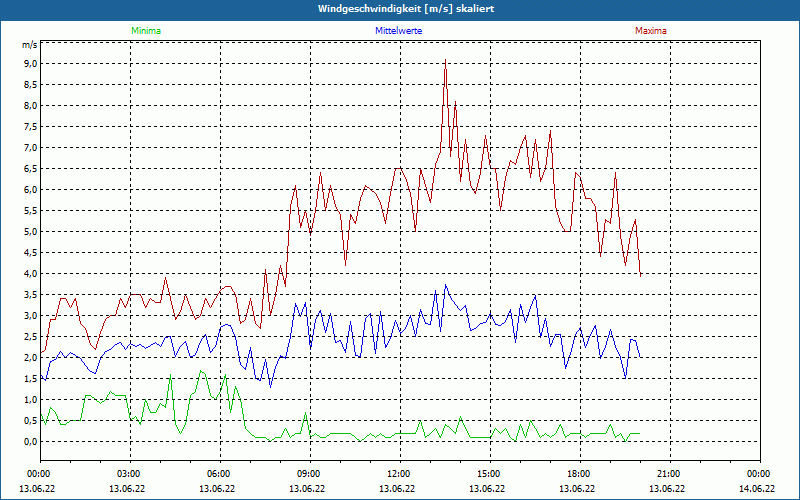The width and height of the screenshot is (800, 500).
Task: Click the "21:00" time axis label
Action: (x=668, y=474)
